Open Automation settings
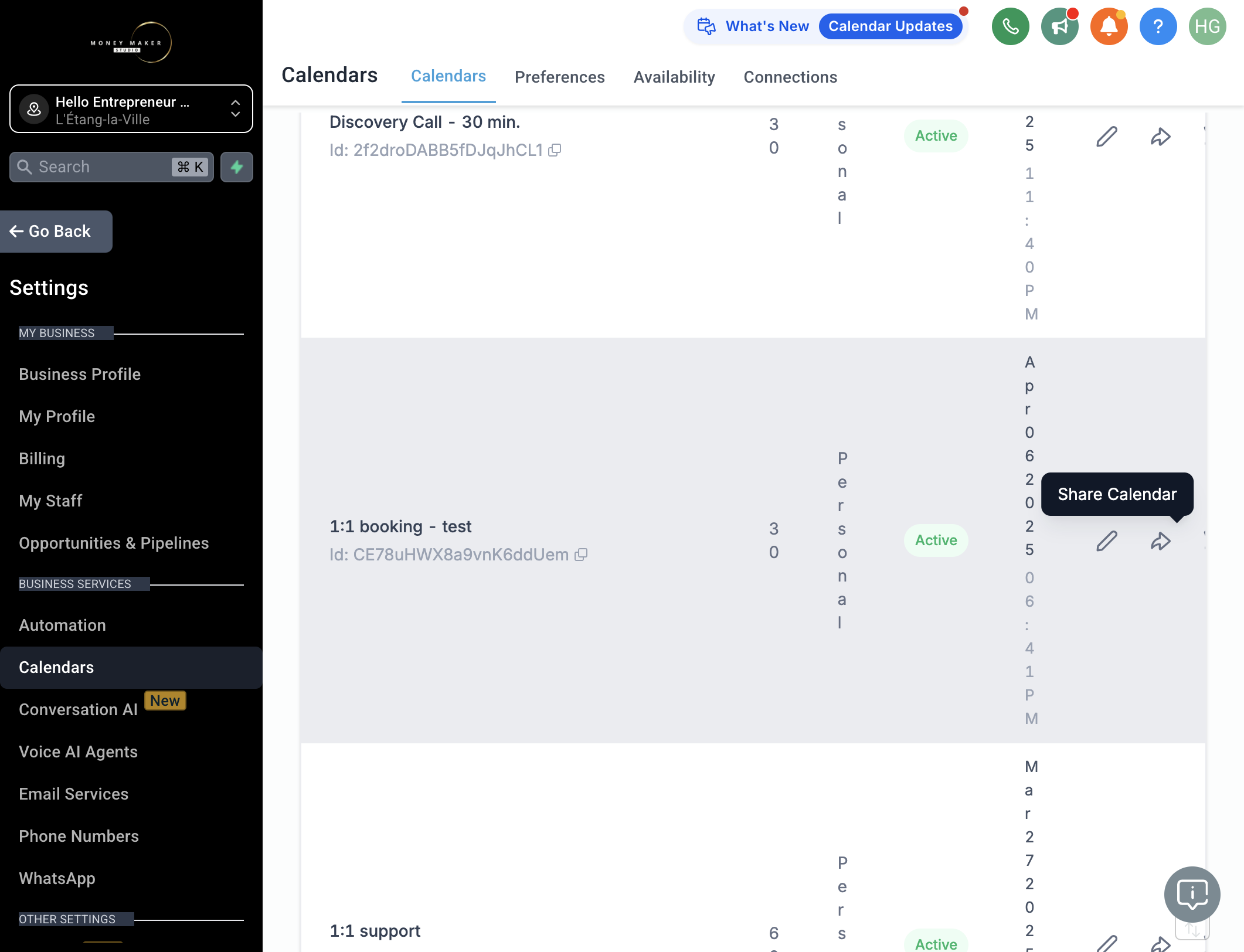This screenshot has width=1244, height=952. (63, 625)
